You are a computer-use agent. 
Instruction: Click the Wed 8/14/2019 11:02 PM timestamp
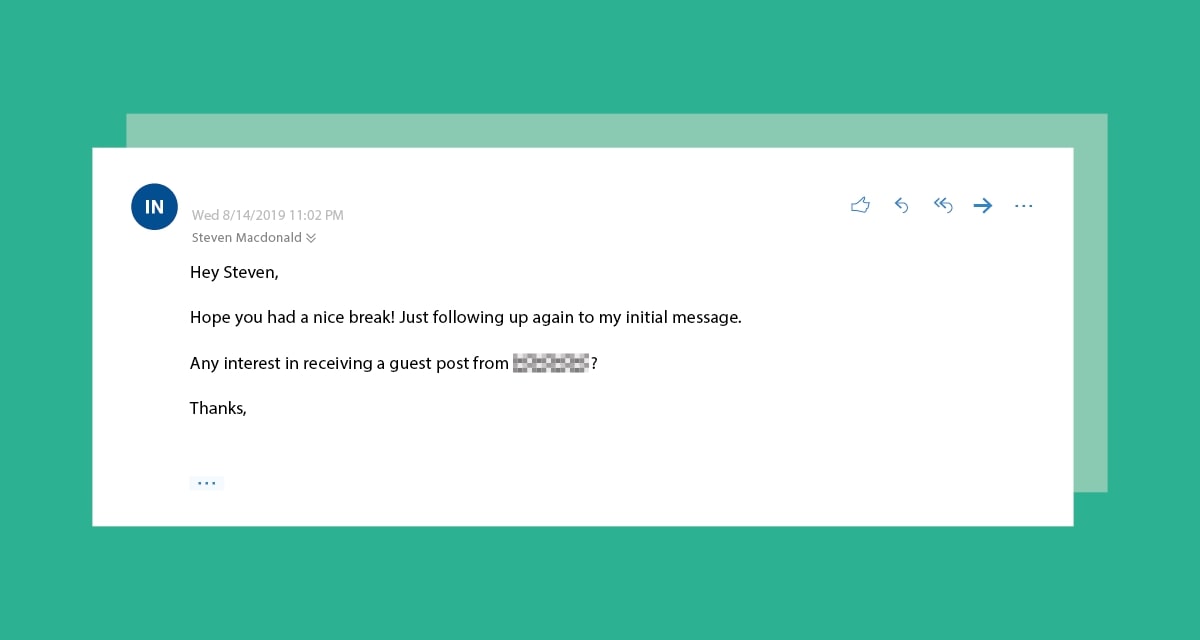click(x=267, y=215)
